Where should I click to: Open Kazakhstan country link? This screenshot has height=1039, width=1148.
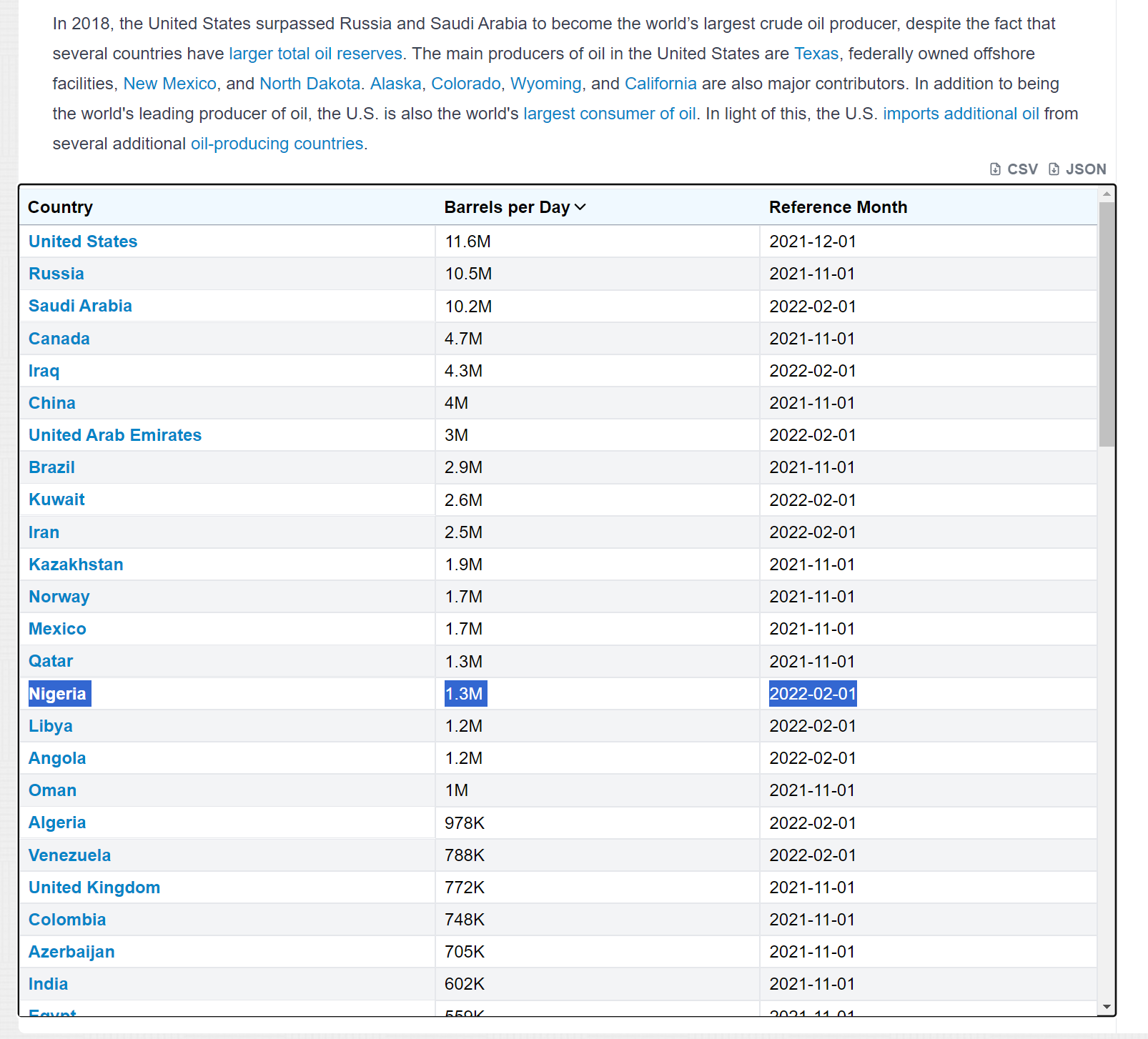pyautogui.click(x=76, y=565)
